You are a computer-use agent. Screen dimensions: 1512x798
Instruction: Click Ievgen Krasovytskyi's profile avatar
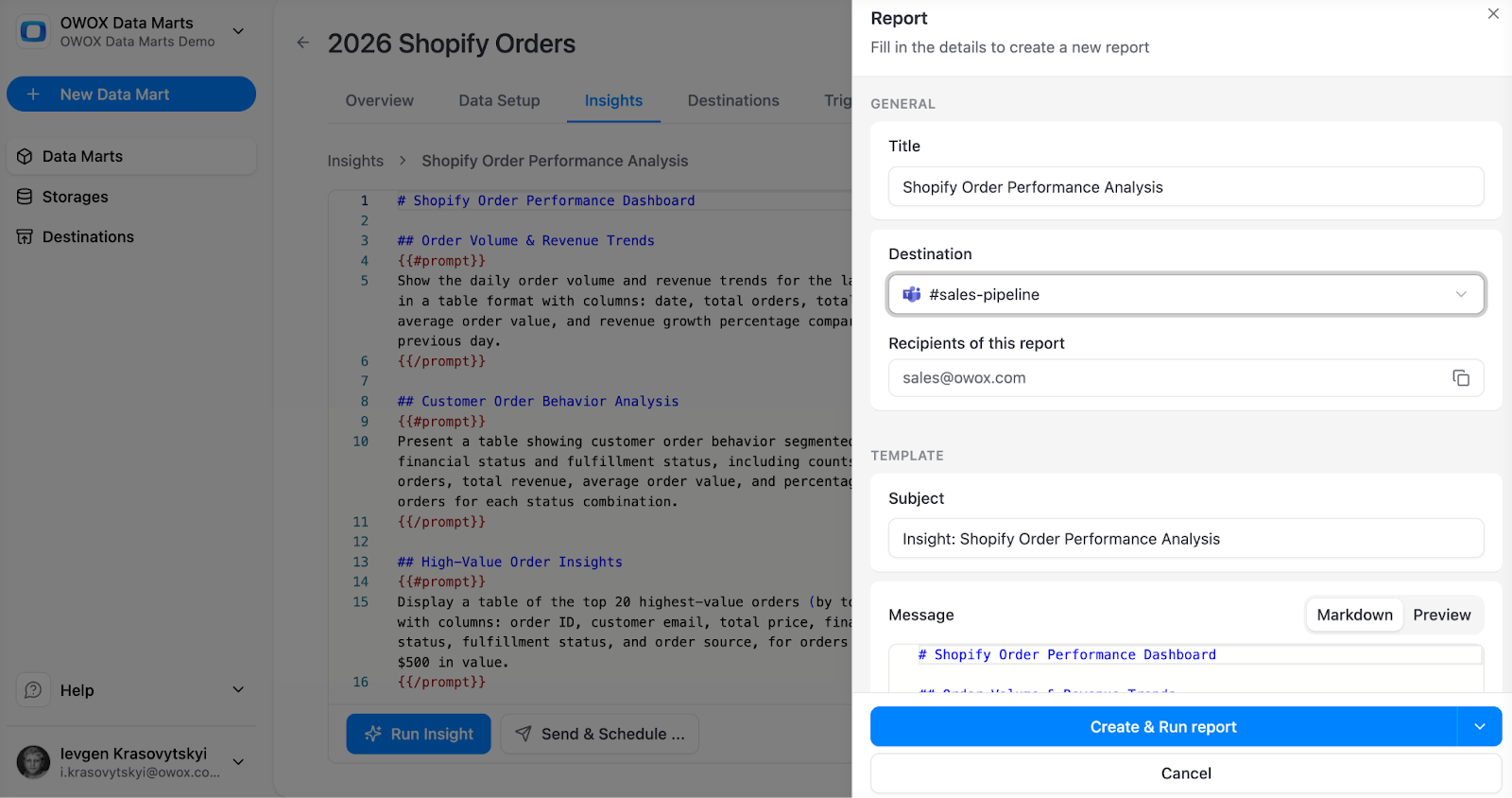33,762
